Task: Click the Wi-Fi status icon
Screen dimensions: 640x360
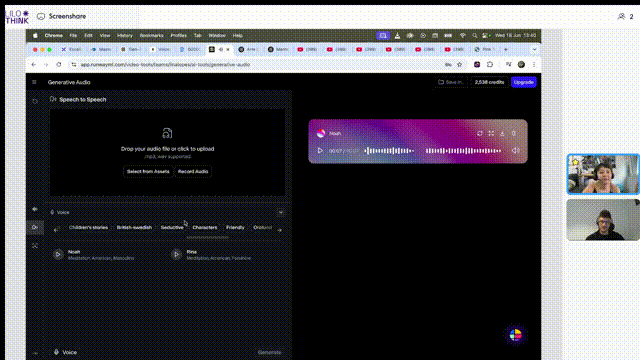Action: pyautogui.click(x=462, y=36)
